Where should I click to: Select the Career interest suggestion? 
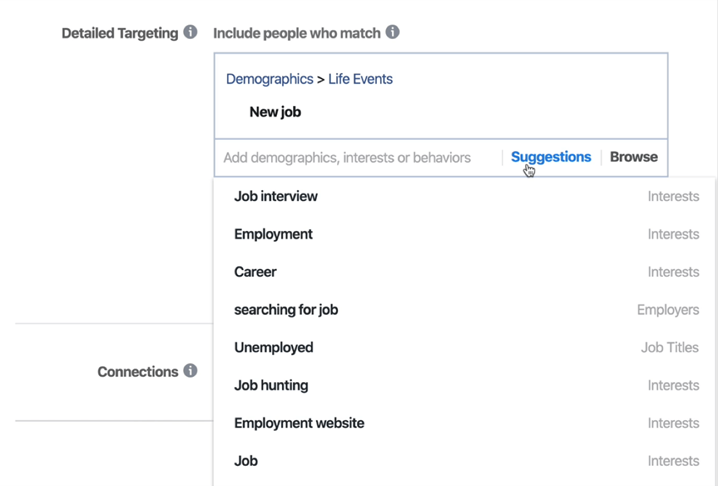(464, 272)
